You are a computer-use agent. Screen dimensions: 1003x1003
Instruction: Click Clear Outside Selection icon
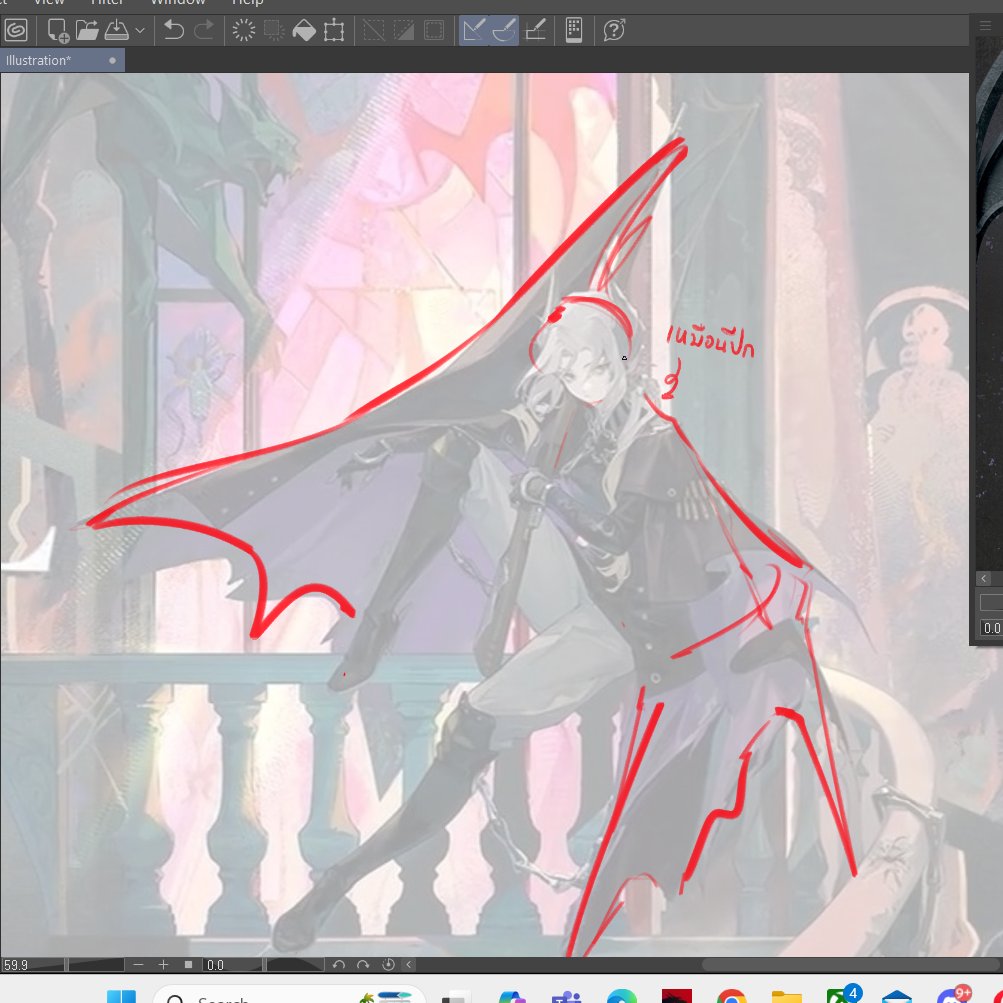coord(274,30)
